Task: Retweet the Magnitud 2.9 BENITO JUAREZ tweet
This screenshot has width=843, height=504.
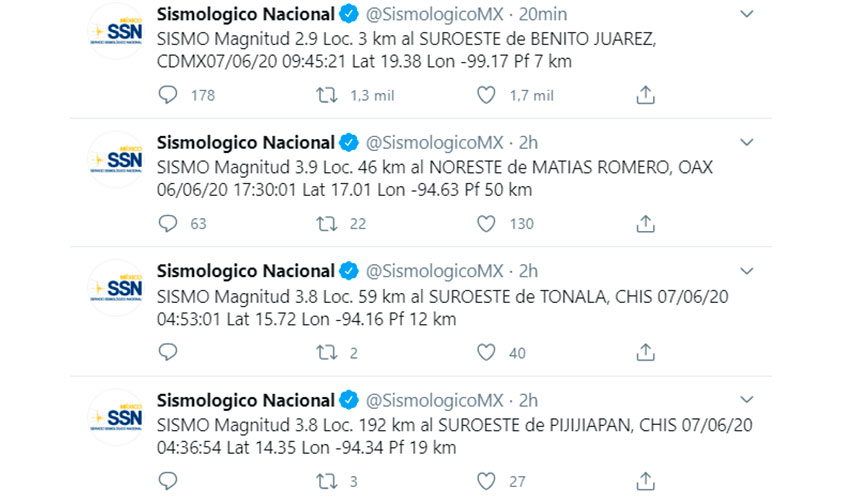Action: coord(326,95)
